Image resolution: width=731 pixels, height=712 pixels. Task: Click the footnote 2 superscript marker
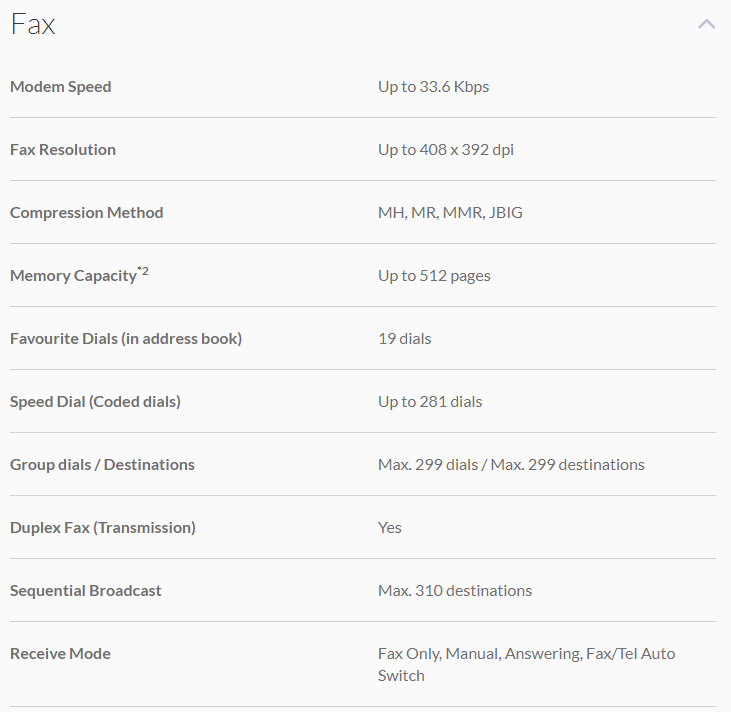(x=143, y=270)
